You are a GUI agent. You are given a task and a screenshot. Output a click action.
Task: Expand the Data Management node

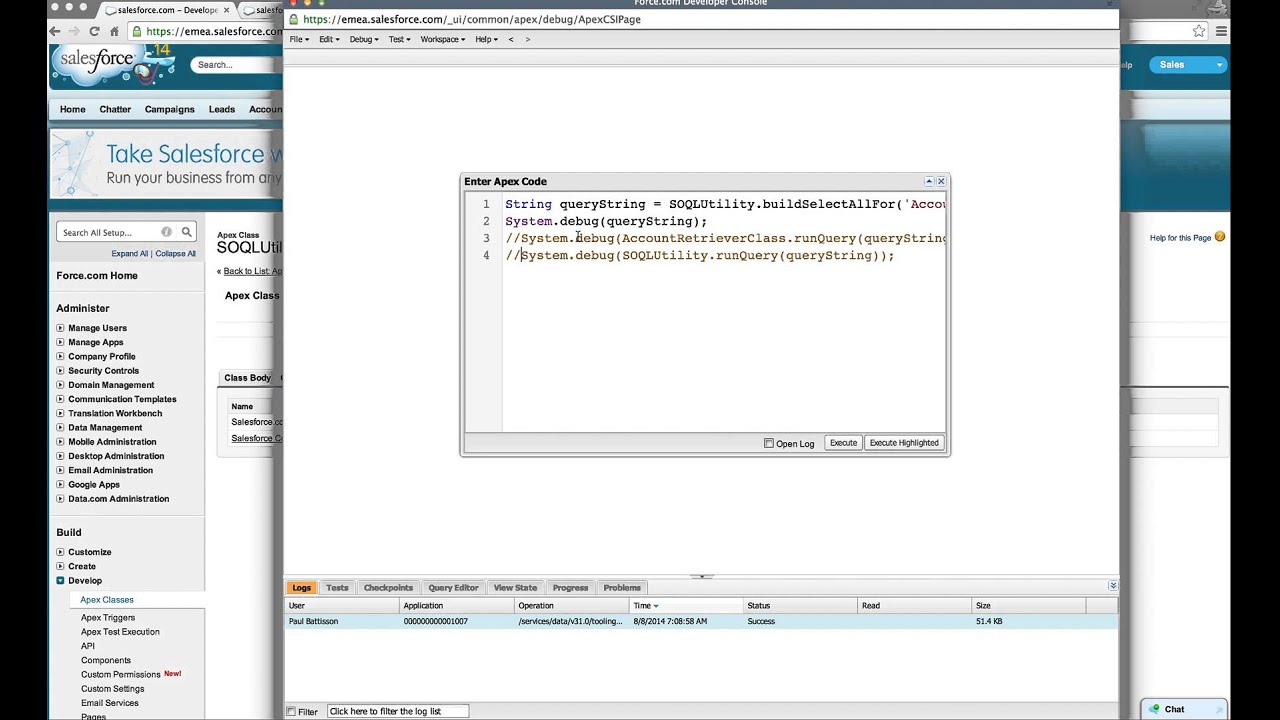click(x=61, y=428)
